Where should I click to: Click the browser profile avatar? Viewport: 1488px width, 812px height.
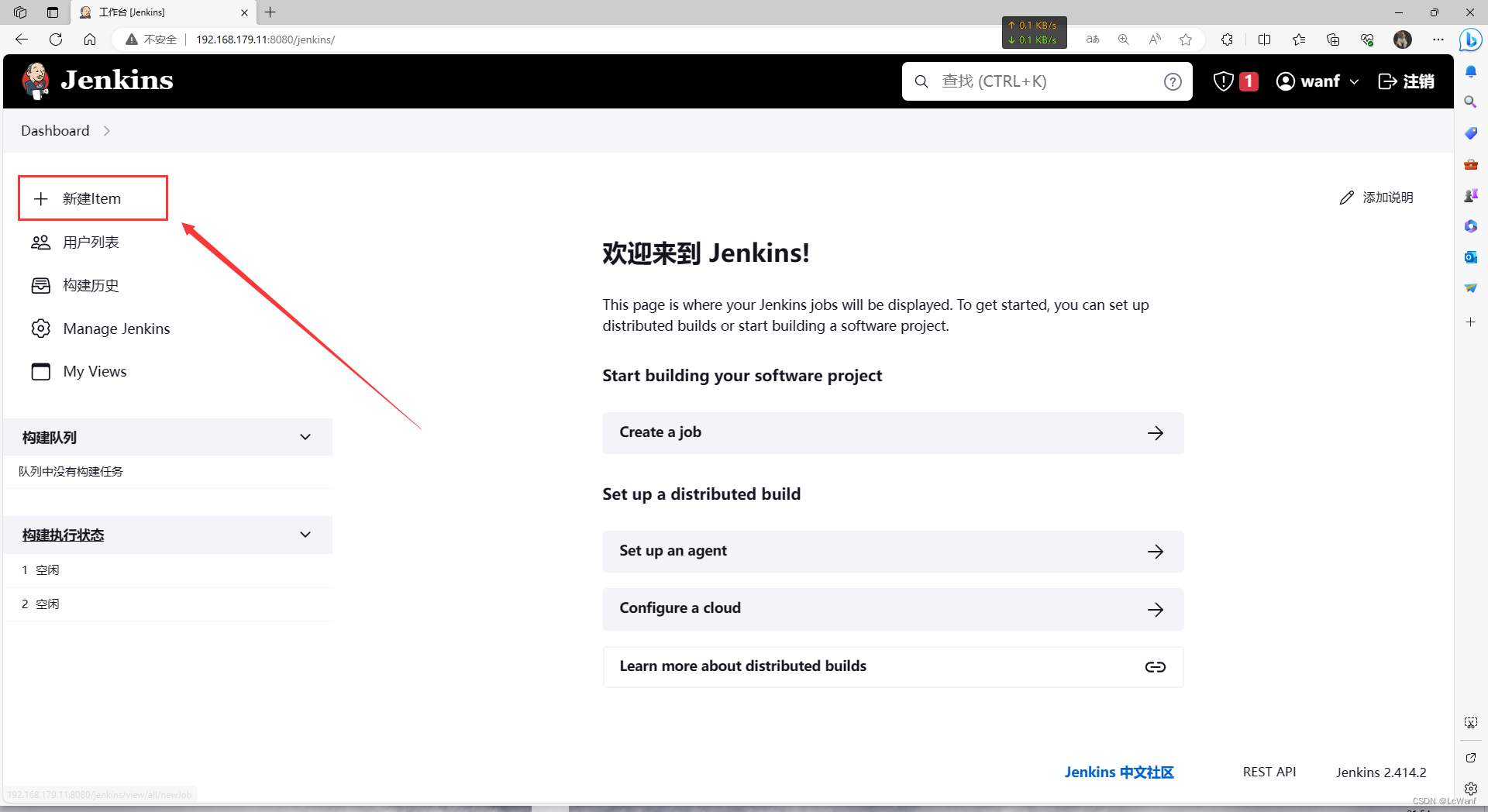1403,40
